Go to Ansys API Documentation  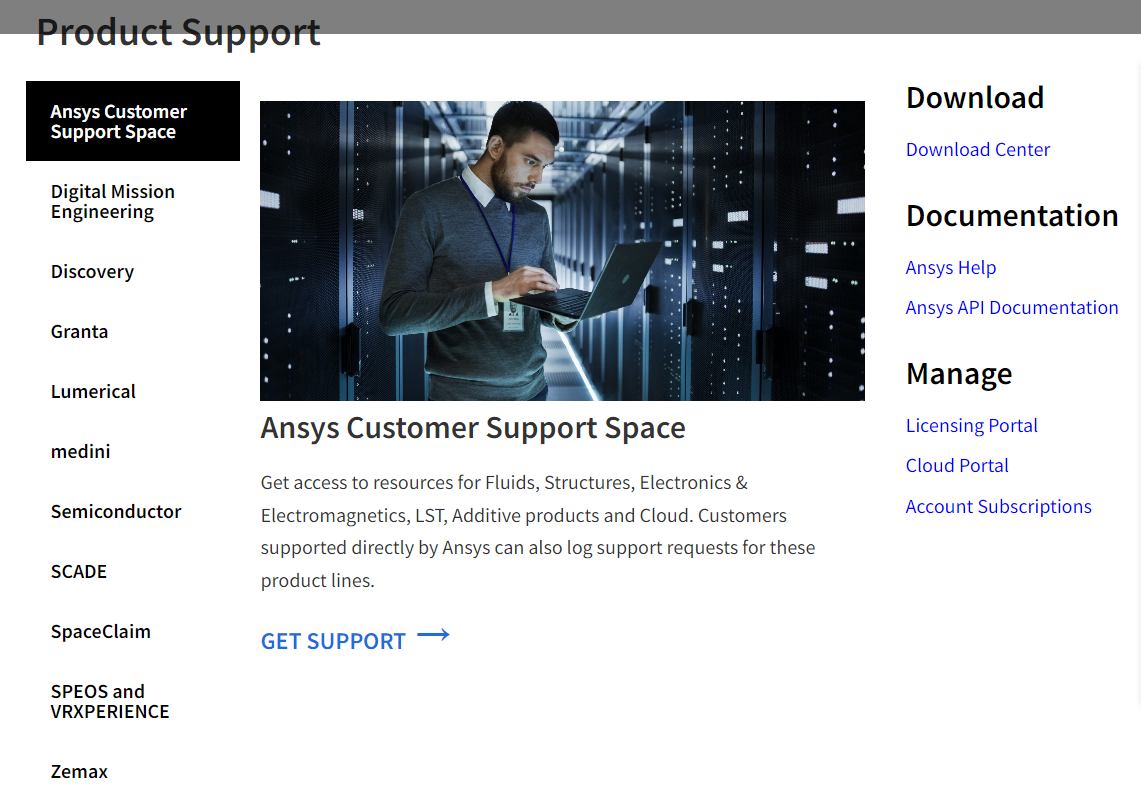(x=1011, y=308)
